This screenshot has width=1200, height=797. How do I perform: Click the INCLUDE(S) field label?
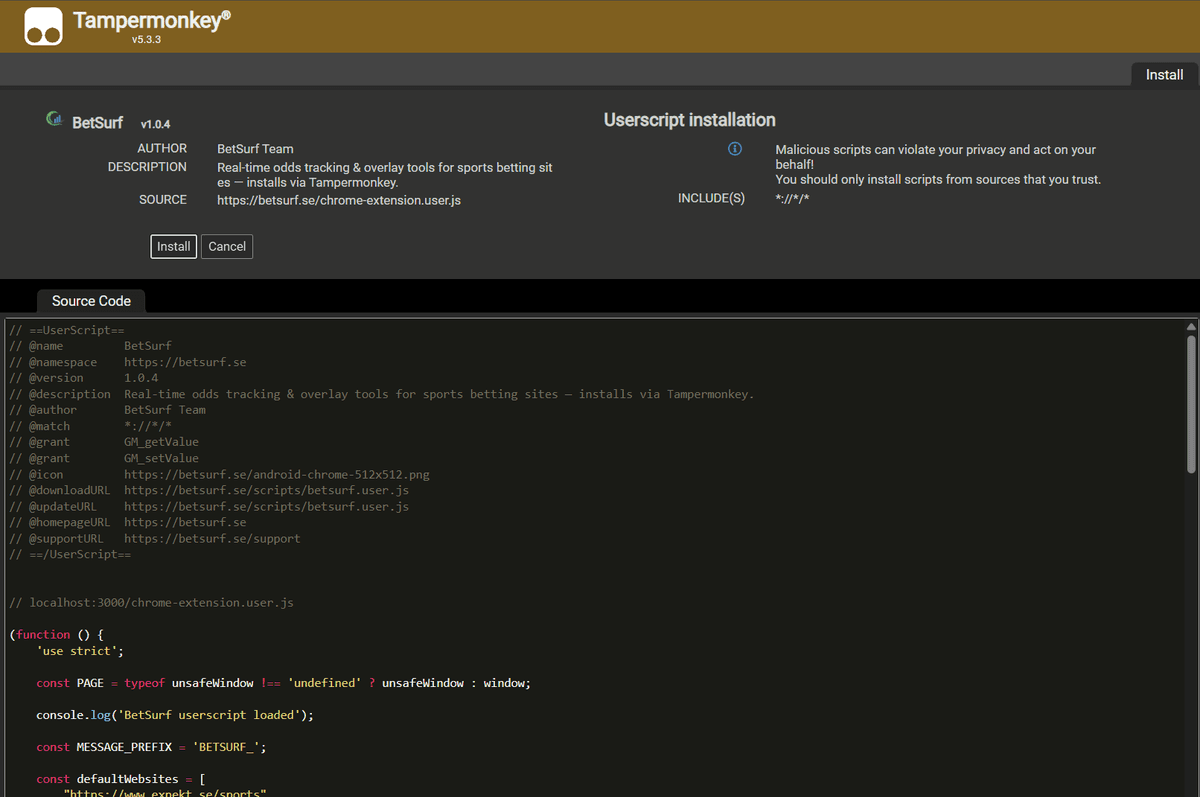coord(711,199)
